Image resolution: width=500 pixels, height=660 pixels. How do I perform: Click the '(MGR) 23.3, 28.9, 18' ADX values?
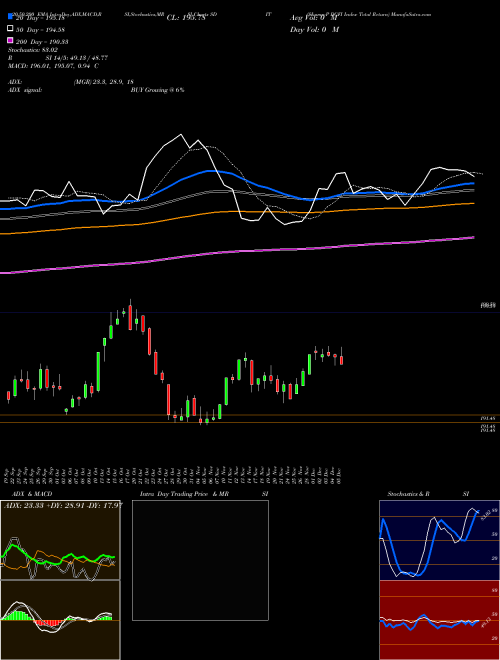pos(104,82)
